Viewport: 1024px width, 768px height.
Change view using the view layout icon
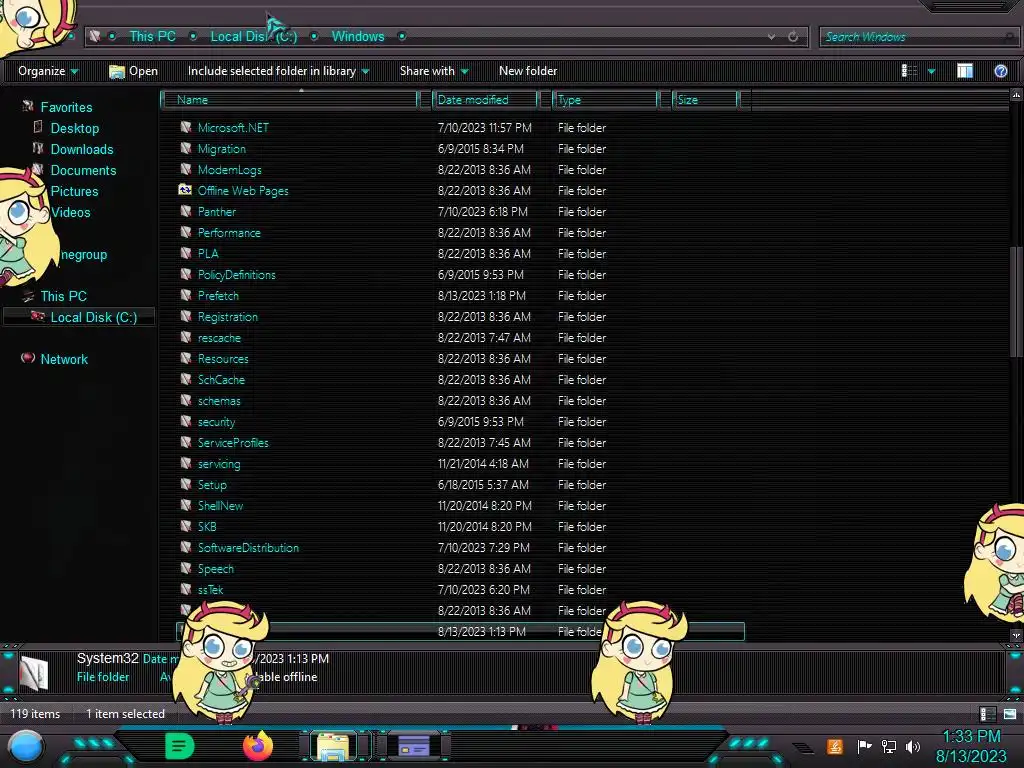pyautogui.click(x=909, y=71)
